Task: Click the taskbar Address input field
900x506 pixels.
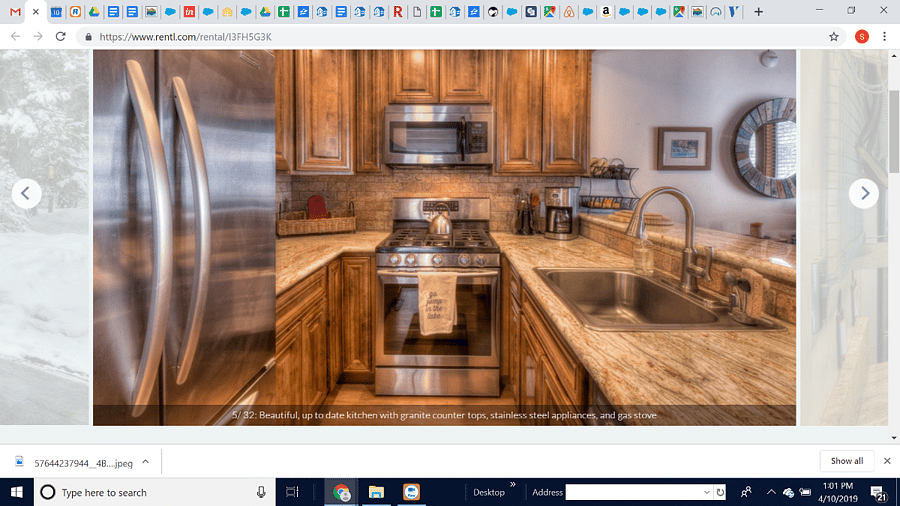Action: 634,492
